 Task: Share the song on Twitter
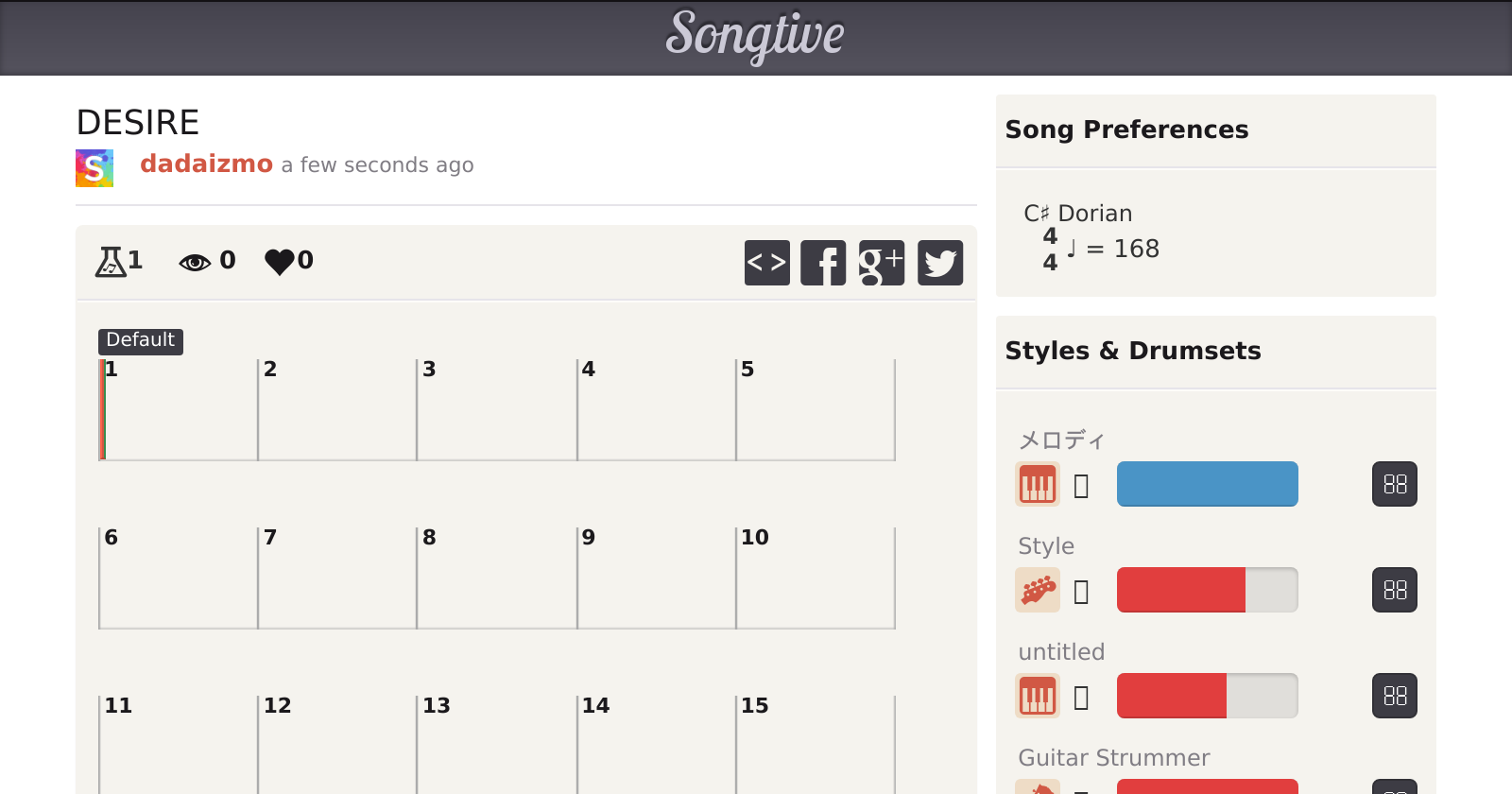(940, 263)
